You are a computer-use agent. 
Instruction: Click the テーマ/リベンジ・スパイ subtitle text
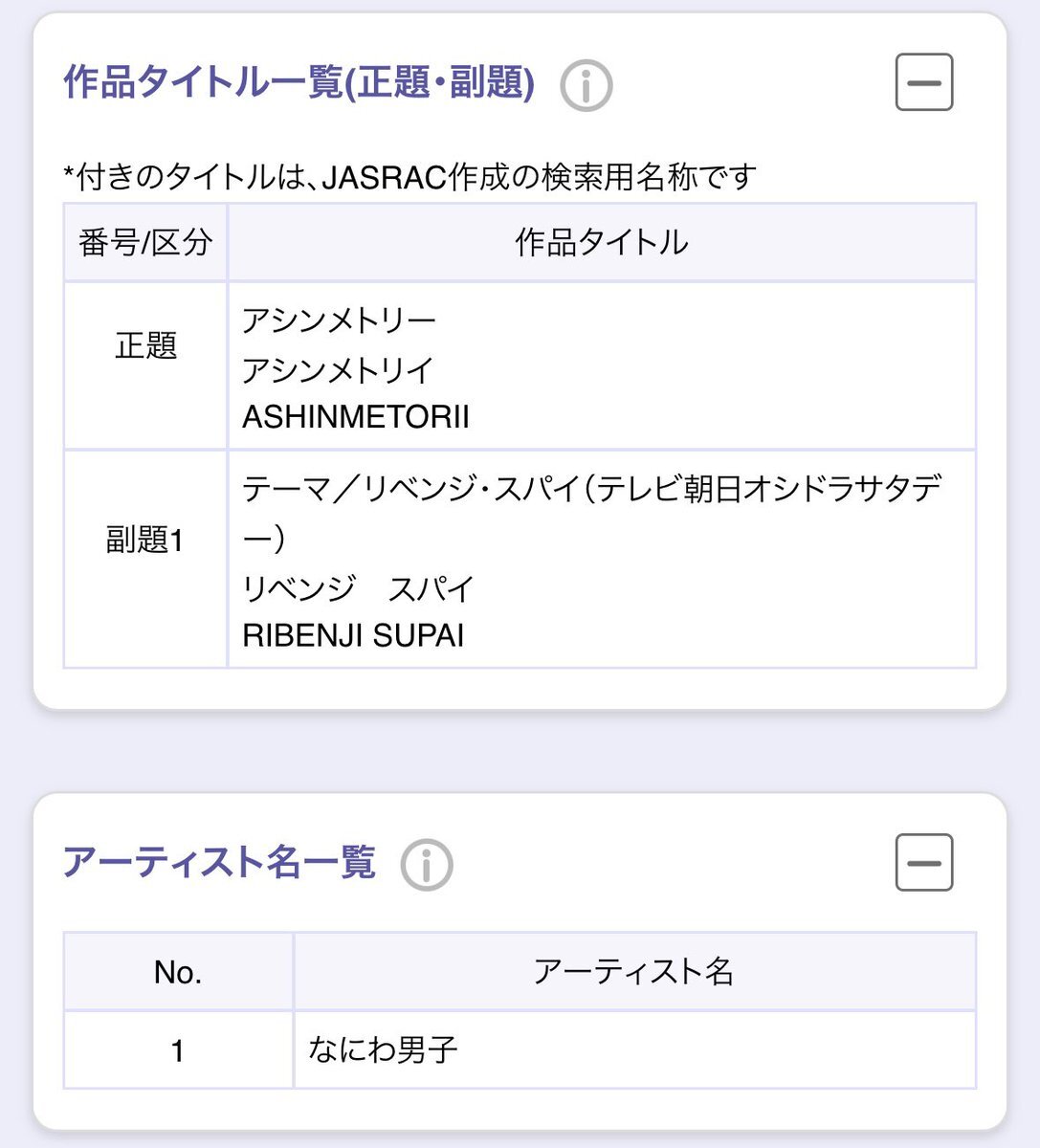[592, 514]
